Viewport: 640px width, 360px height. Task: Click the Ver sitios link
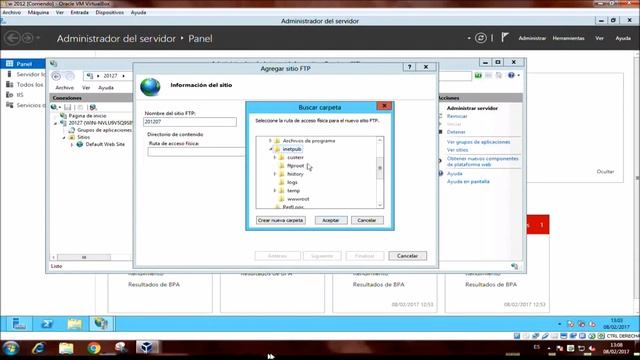coord(457,150)
